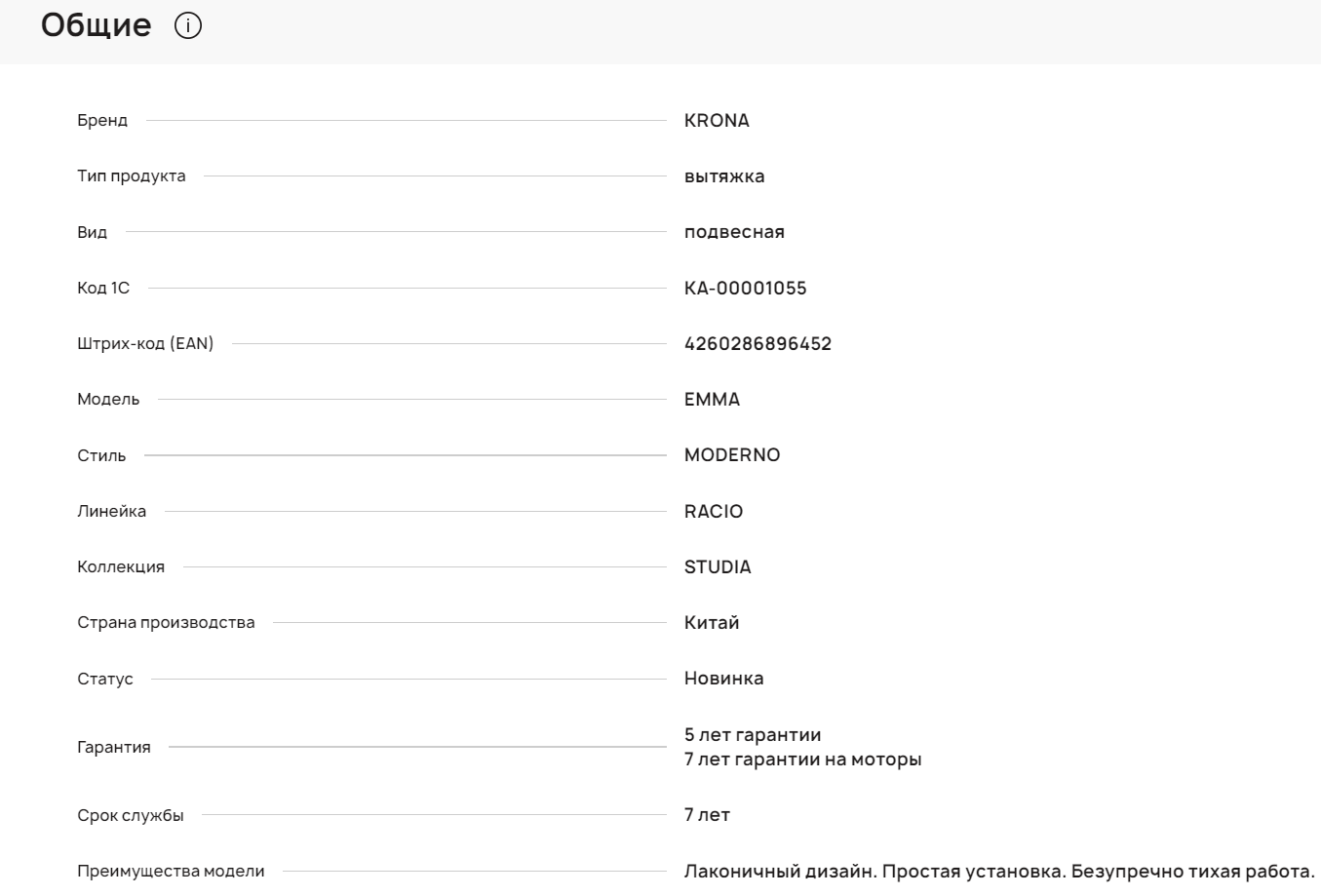Click the подвесная type value

(734, 232)
